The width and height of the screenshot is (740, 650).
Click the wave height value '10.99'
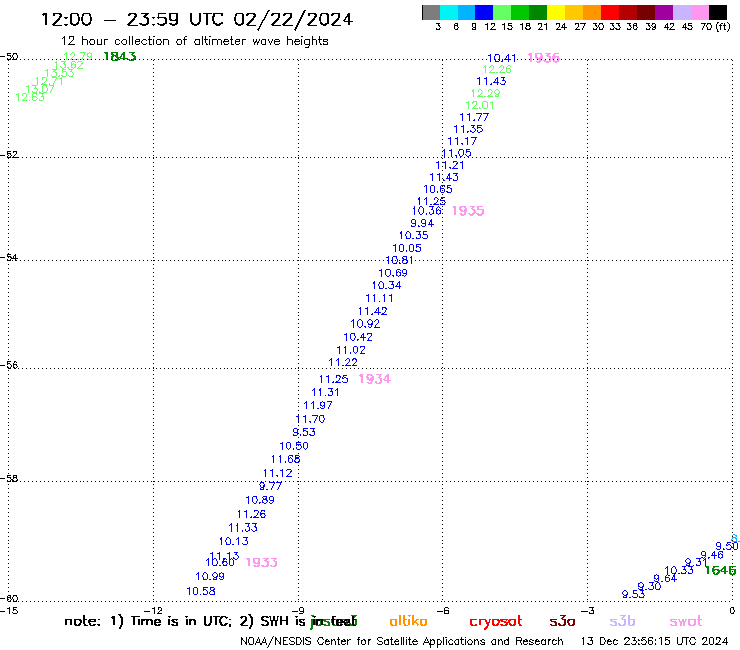[210, 576]
